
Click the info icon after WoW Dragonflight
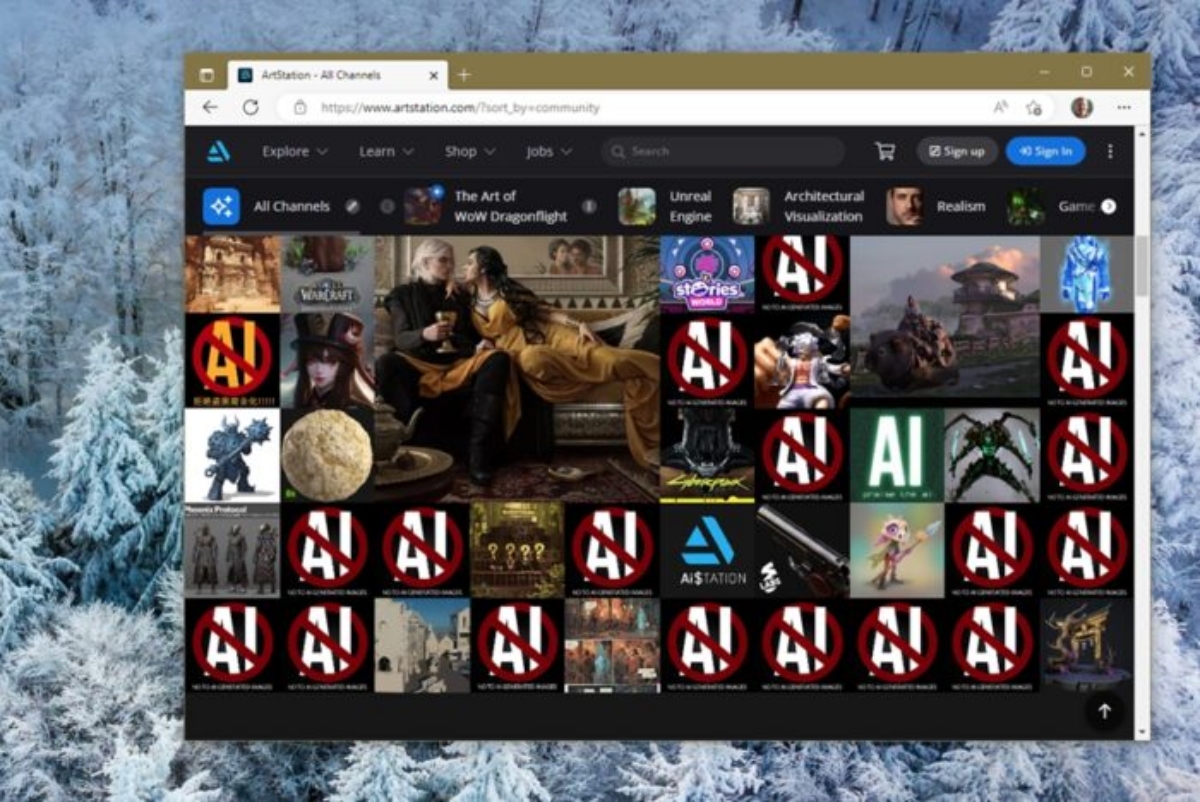coord(589,206)
